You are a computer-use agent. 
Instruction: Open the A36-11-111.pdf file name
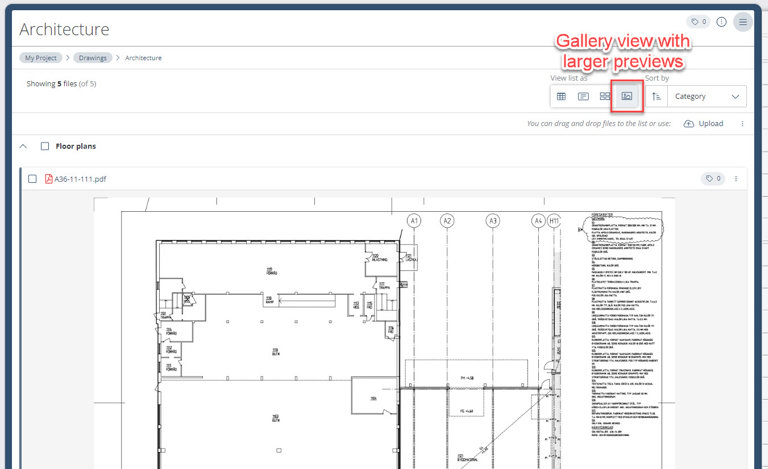pos(80,179)
